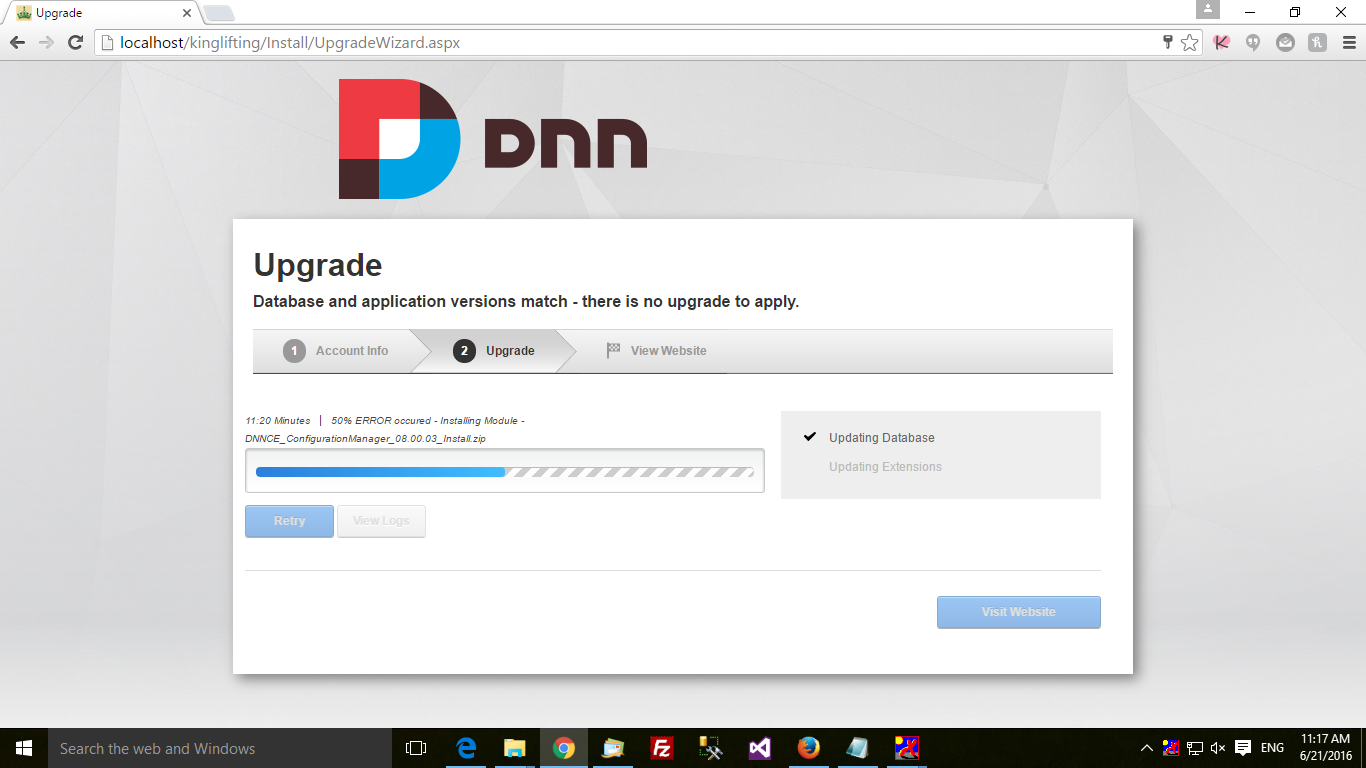Open the tools app left of Visual Studio
Screen dimensions: 1366x768
point(711,748)
